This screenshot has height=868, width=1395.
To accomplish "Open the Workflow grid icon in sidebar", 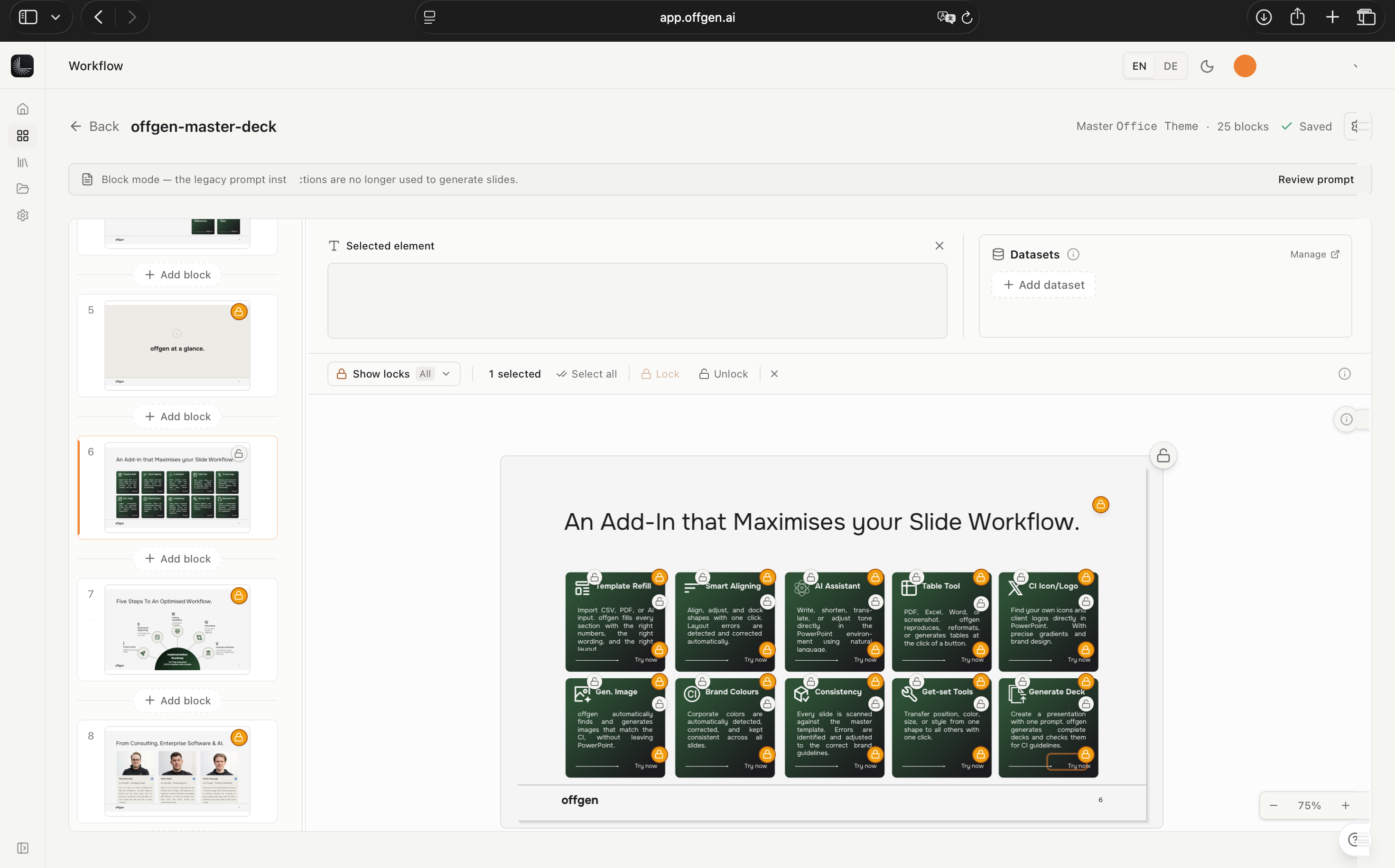I will pos(22,136).
